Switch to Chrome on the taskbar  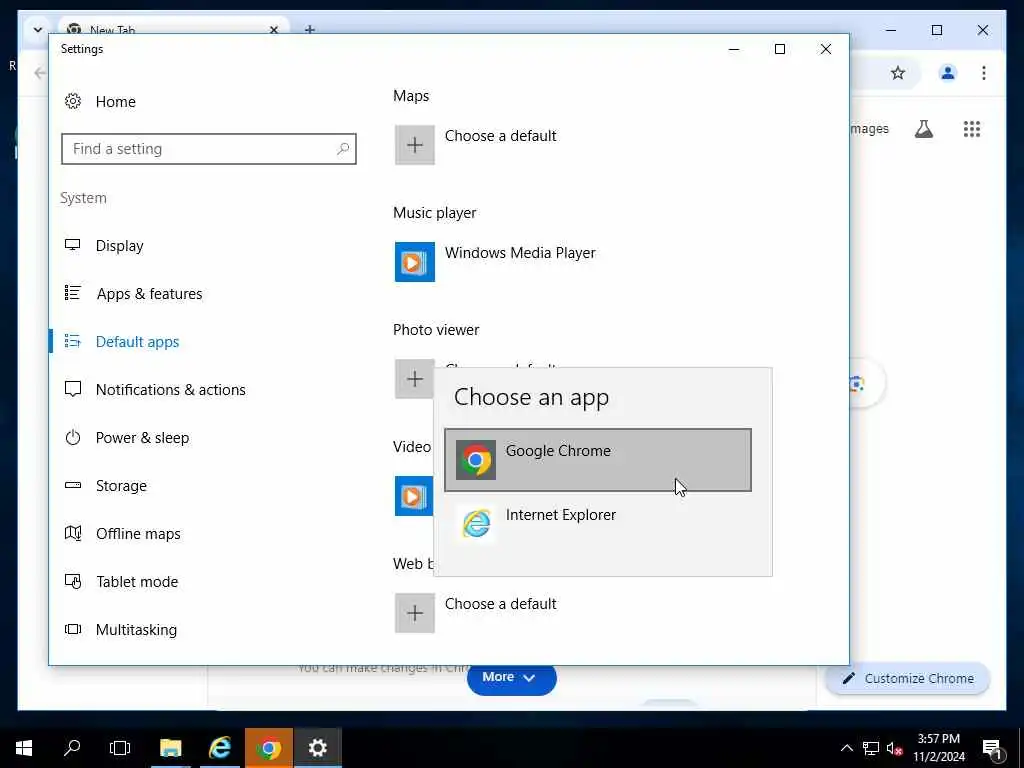click(268, 748)
